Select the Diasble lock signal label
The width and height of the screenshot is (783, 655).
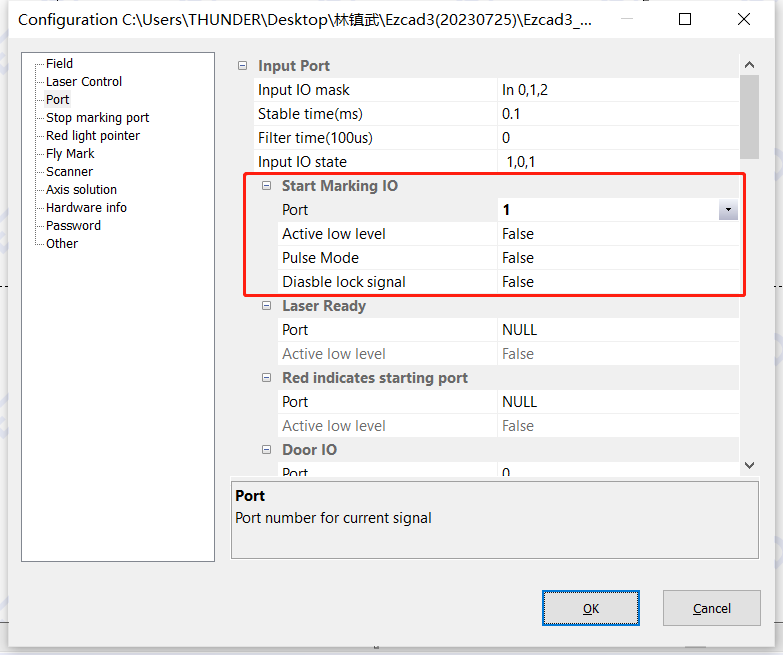point(344,282)
